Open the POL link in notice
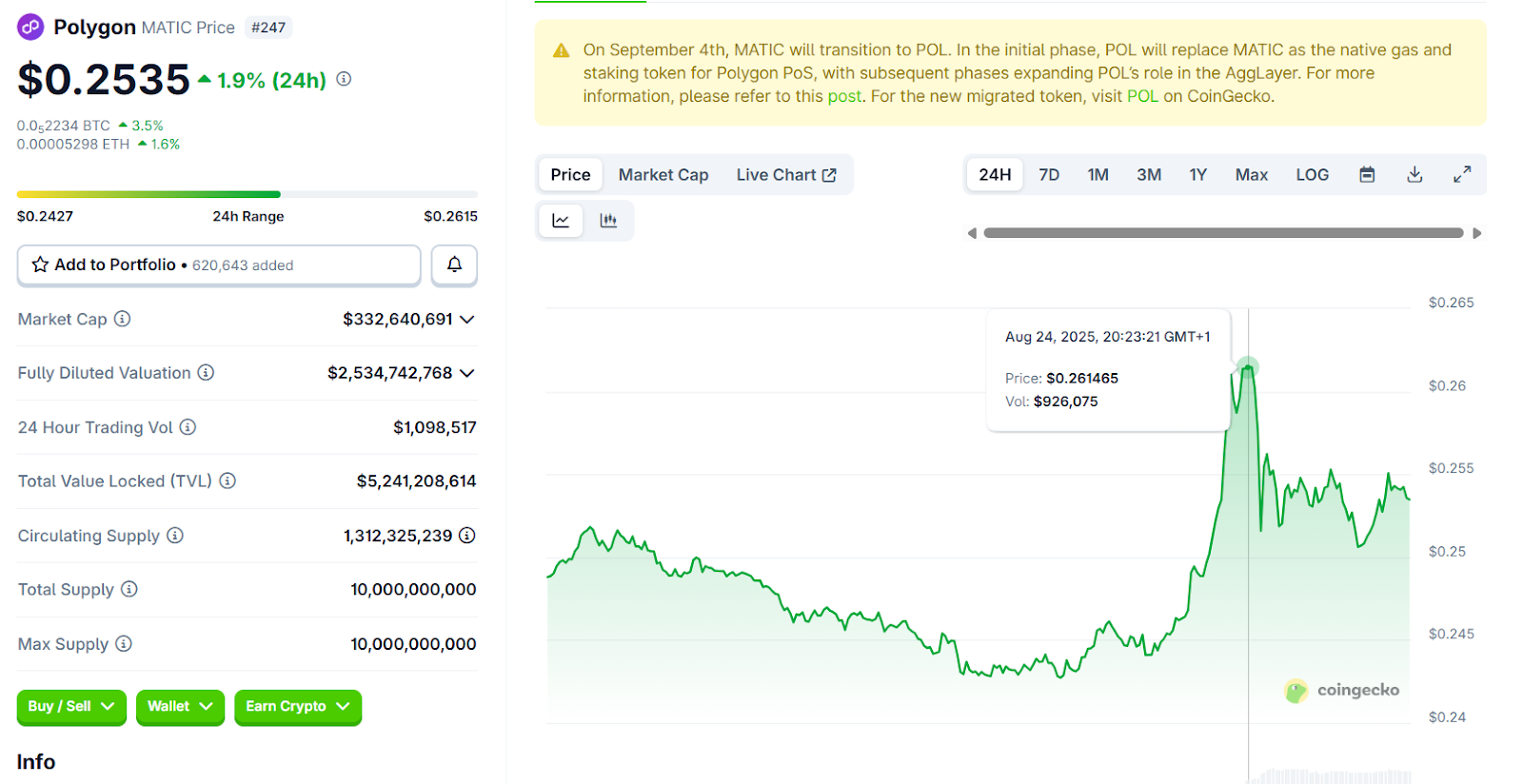Image resolution: width=1523 pixels, height=784 pixels. (x=1142, y=96)
